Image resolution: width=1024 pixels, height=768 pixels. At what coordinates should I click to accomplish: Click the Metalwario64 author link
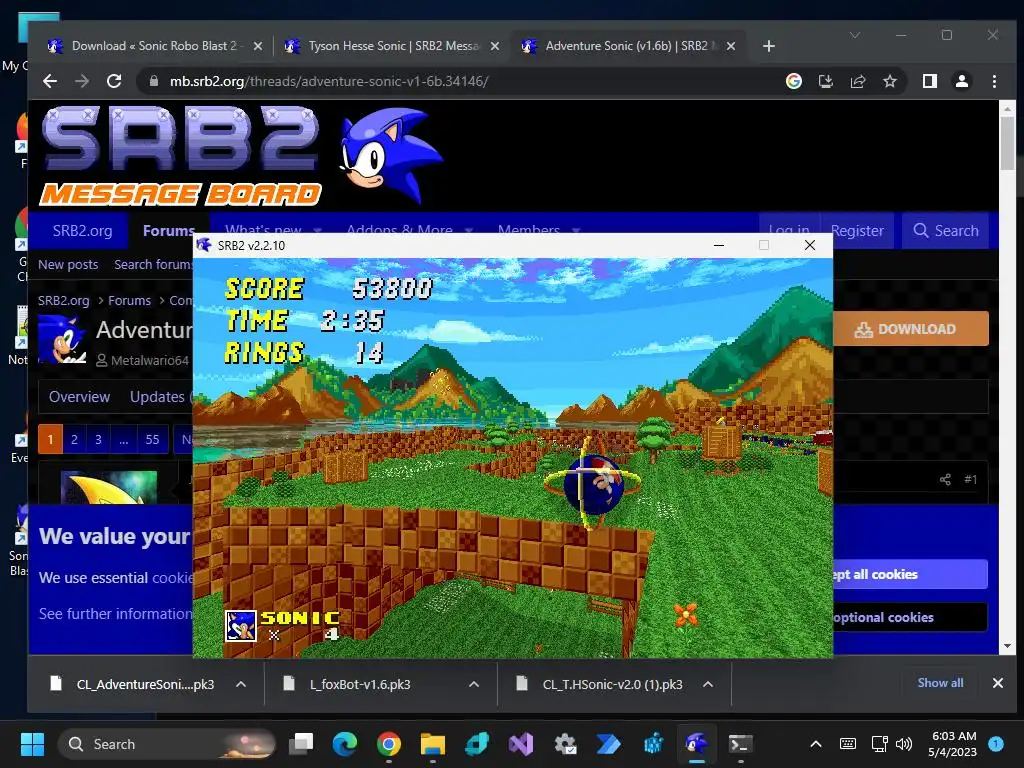tap(150, 360)
